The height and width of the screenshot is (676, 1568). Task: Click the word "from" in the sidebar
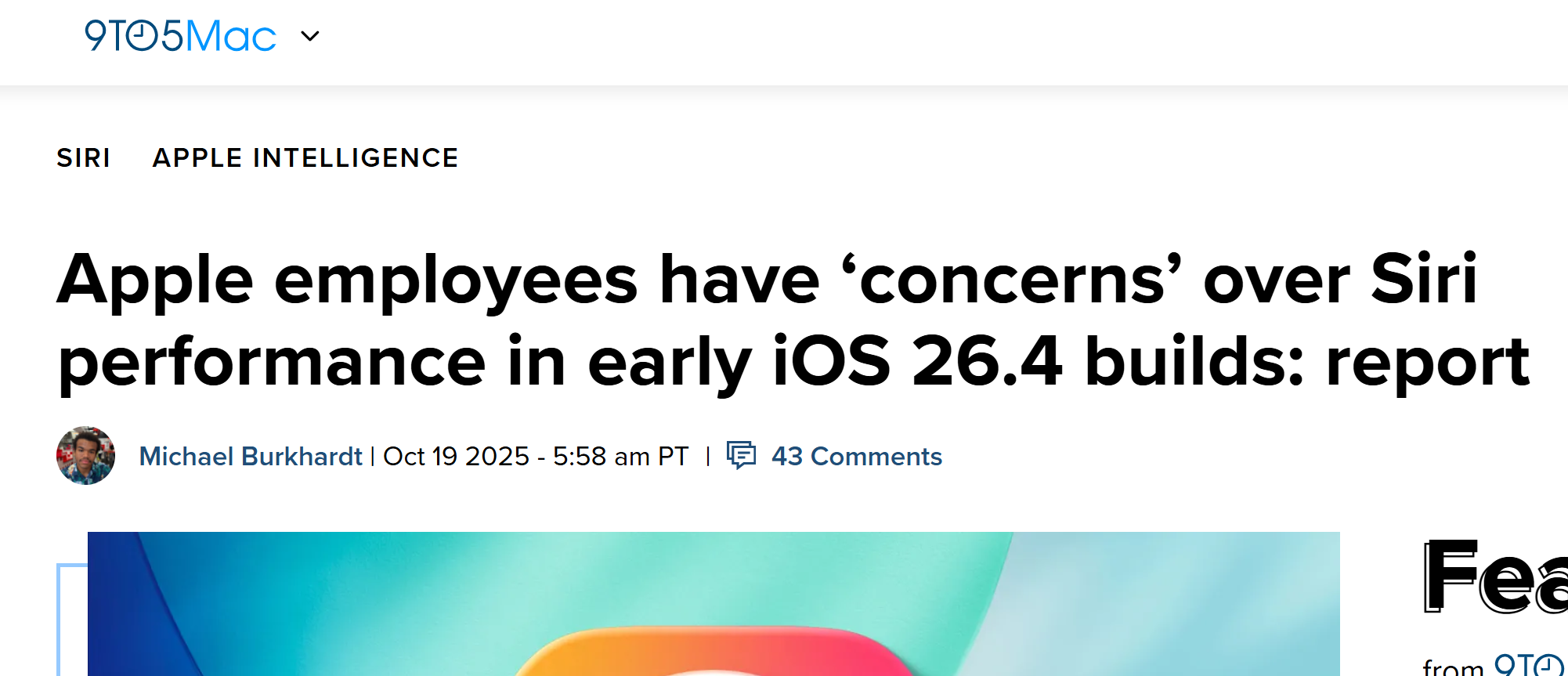tap(1453, 667)
